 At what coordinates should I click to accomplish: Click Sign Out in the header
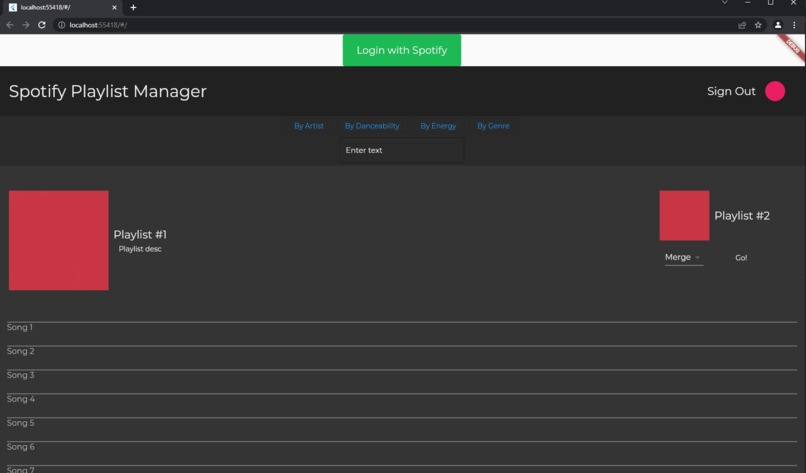tap(731, 92)
